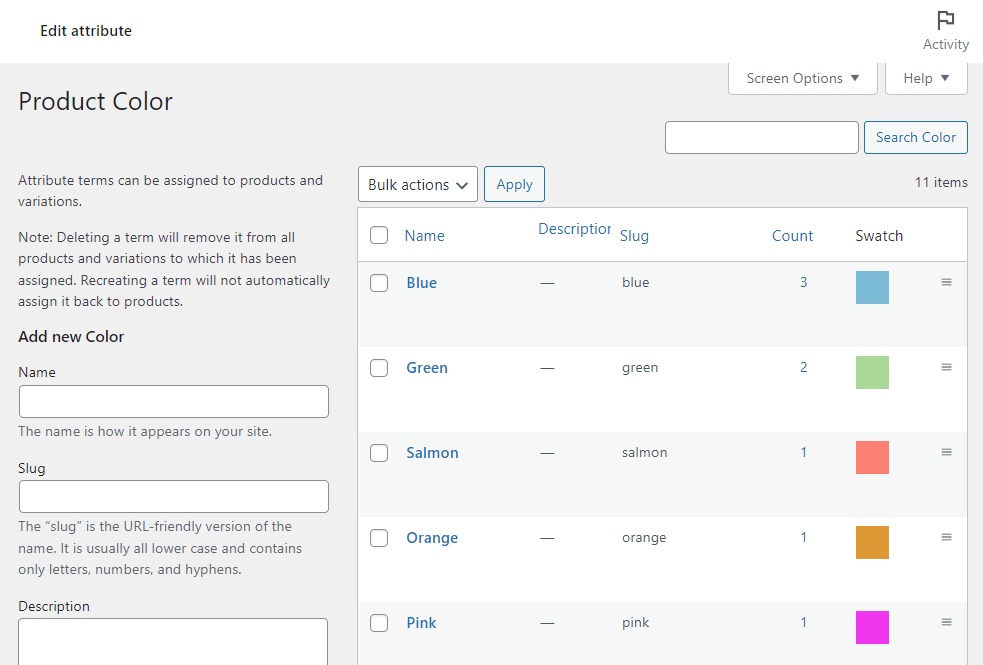Sort terms by Count column header

[x=792, y=236]
